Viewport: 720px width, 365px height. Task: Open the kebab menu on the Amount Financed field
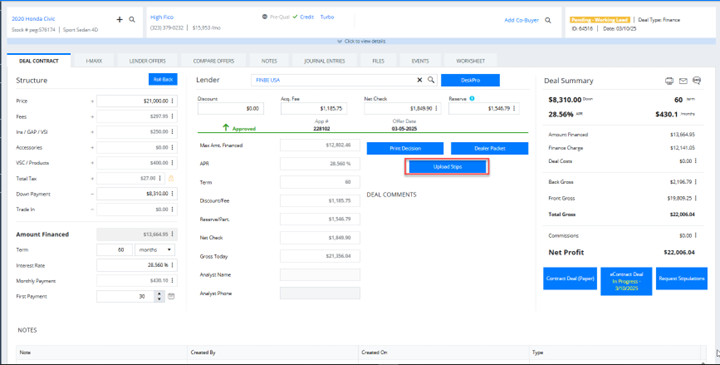coord(173,234)
